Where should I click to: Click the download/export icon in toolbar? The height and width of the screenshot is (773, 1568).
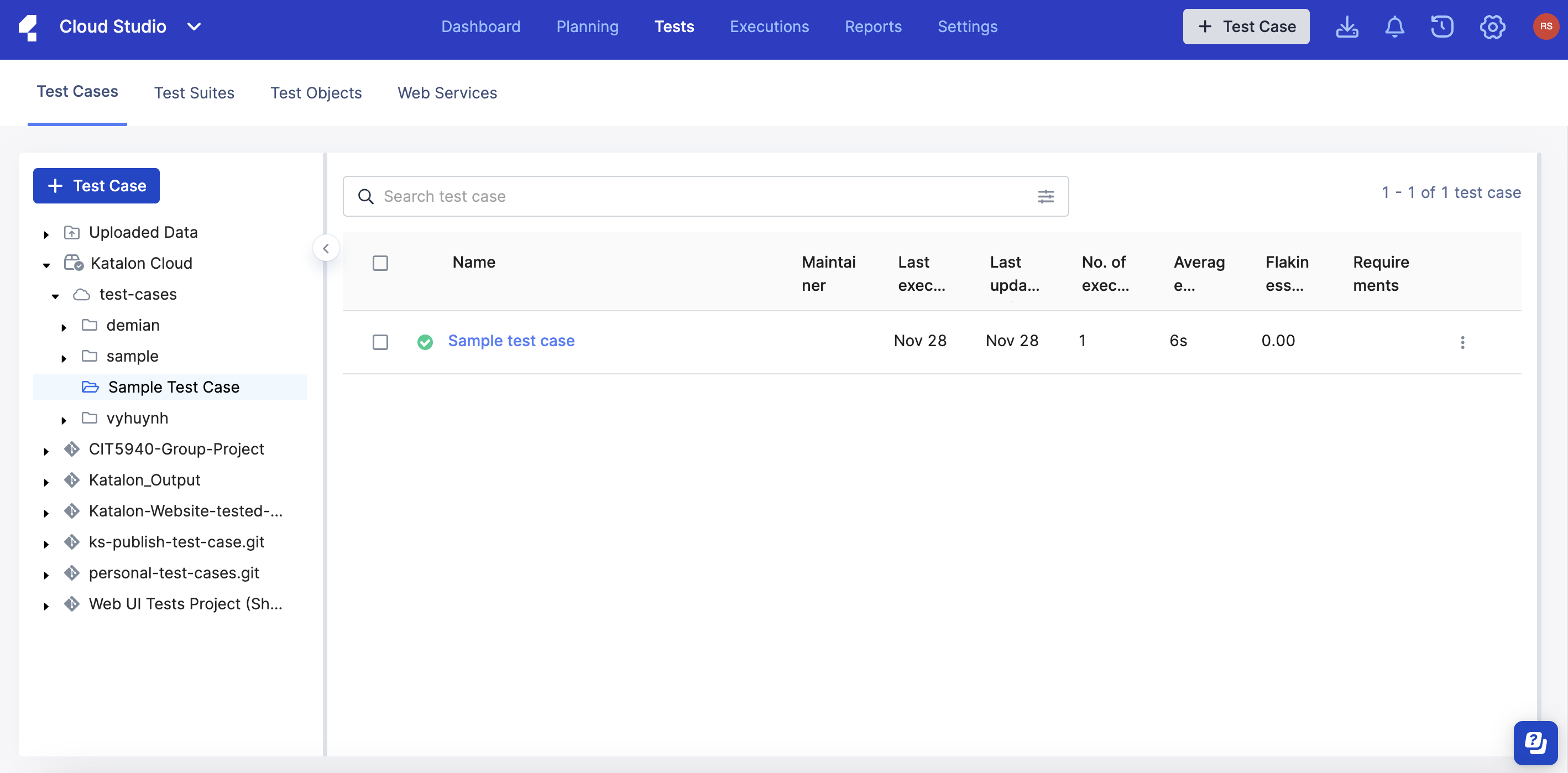point(1348,27)
